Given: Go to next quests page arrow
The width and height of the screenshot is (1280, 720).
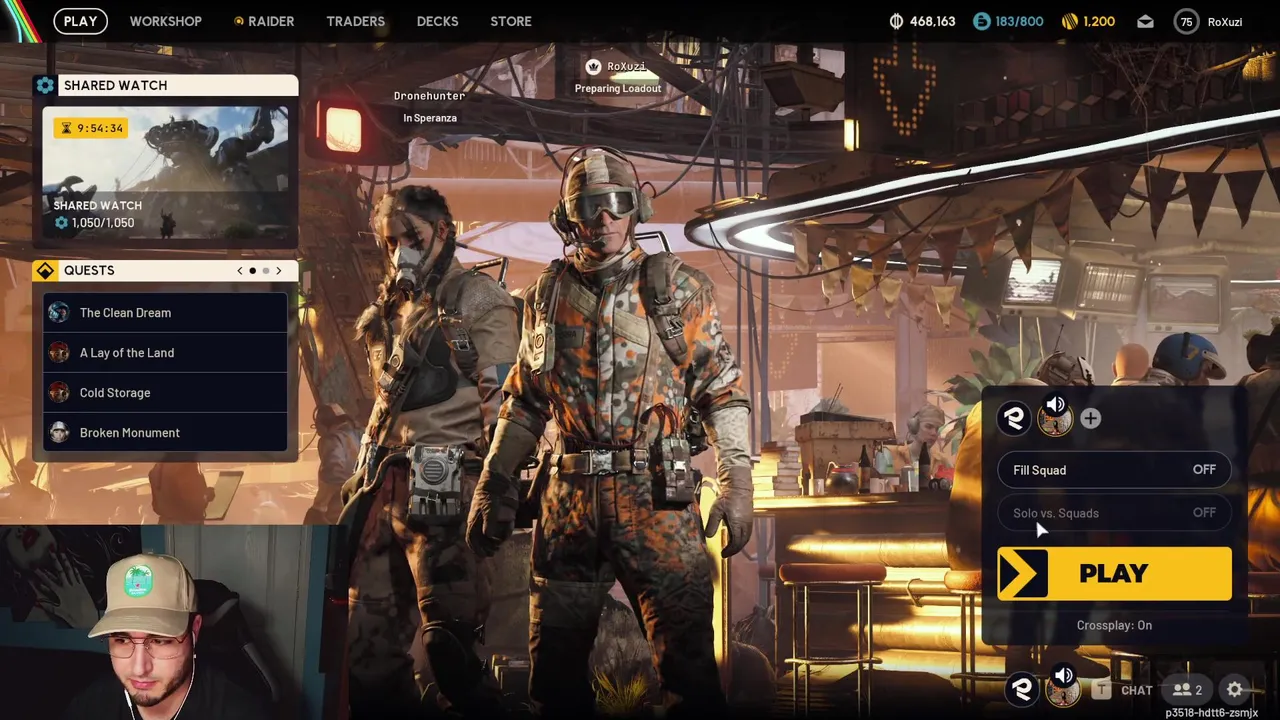Looking at the screenshot, I should 279,271.
